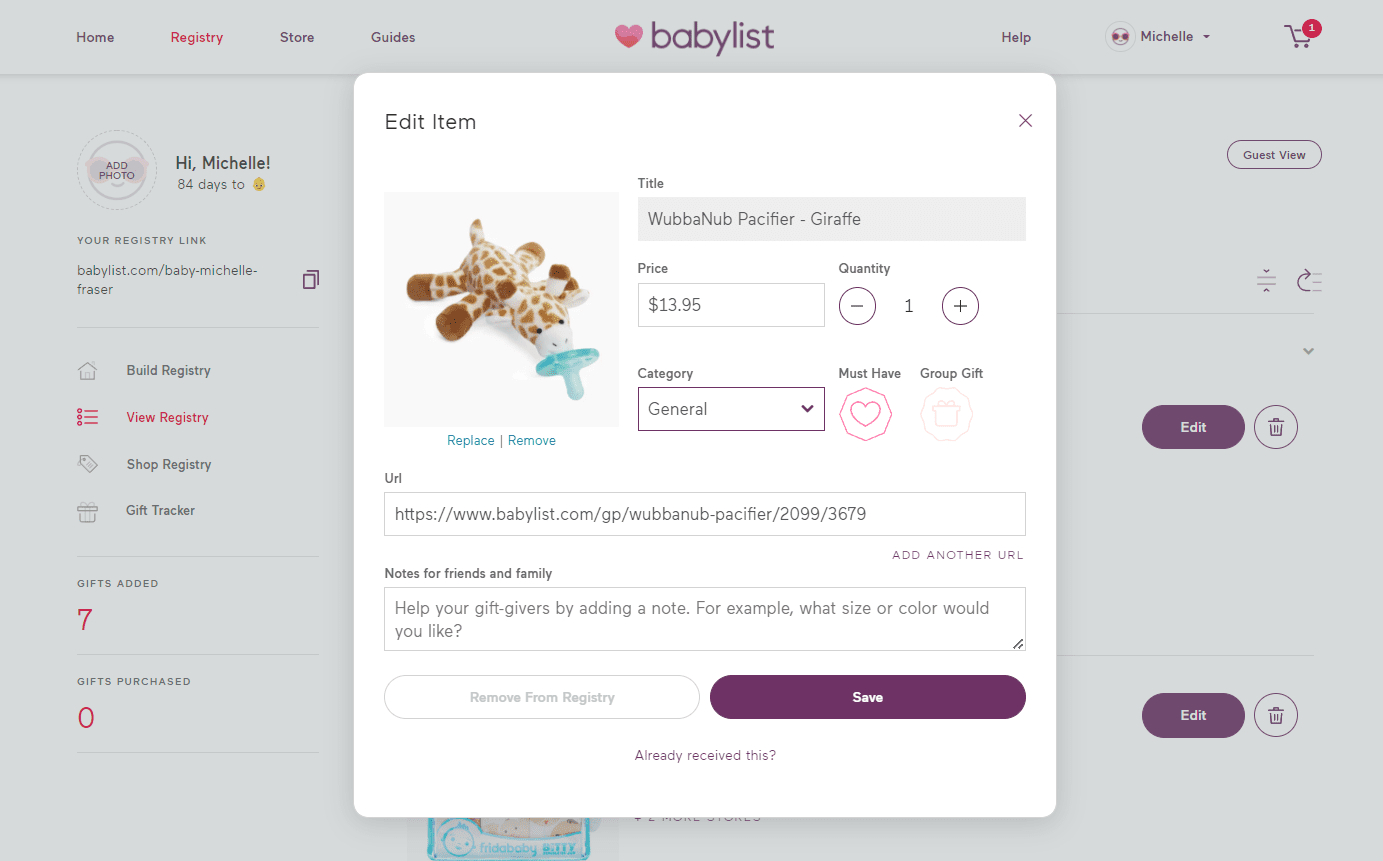The image size is (1383, 861).
Task: Select the Build Registry home icon
Action: click(87, 370)
